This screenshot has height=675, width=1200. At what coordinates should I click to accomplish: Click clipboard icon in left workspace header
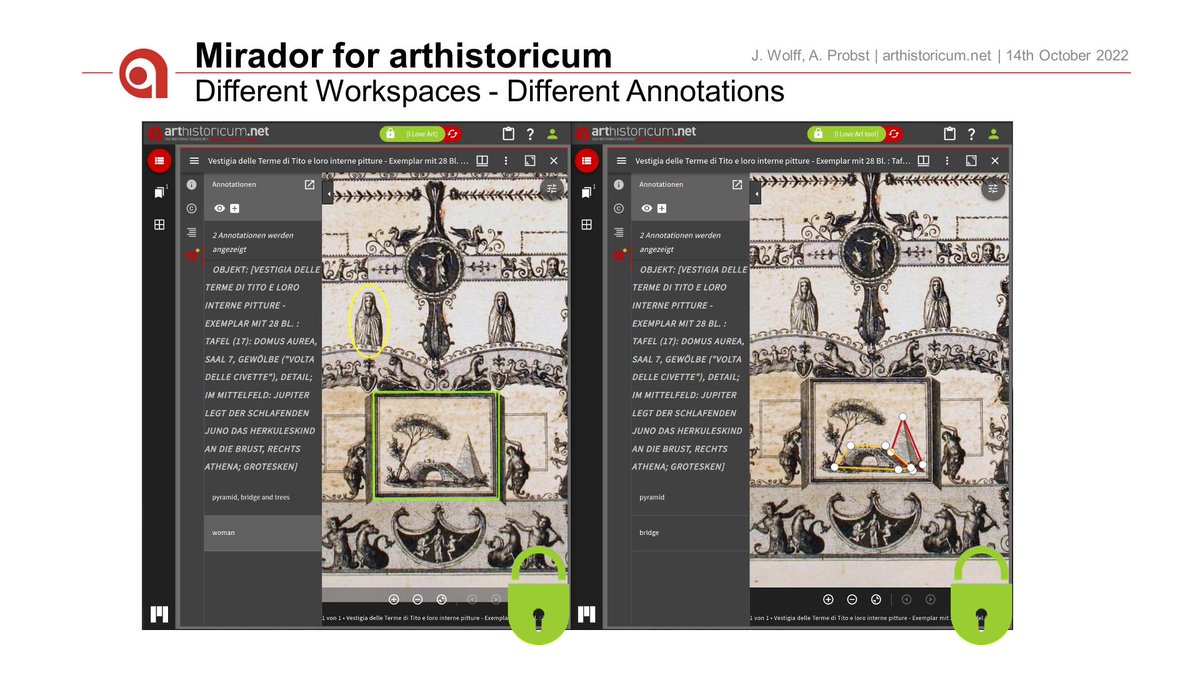[x=508, y=134]
